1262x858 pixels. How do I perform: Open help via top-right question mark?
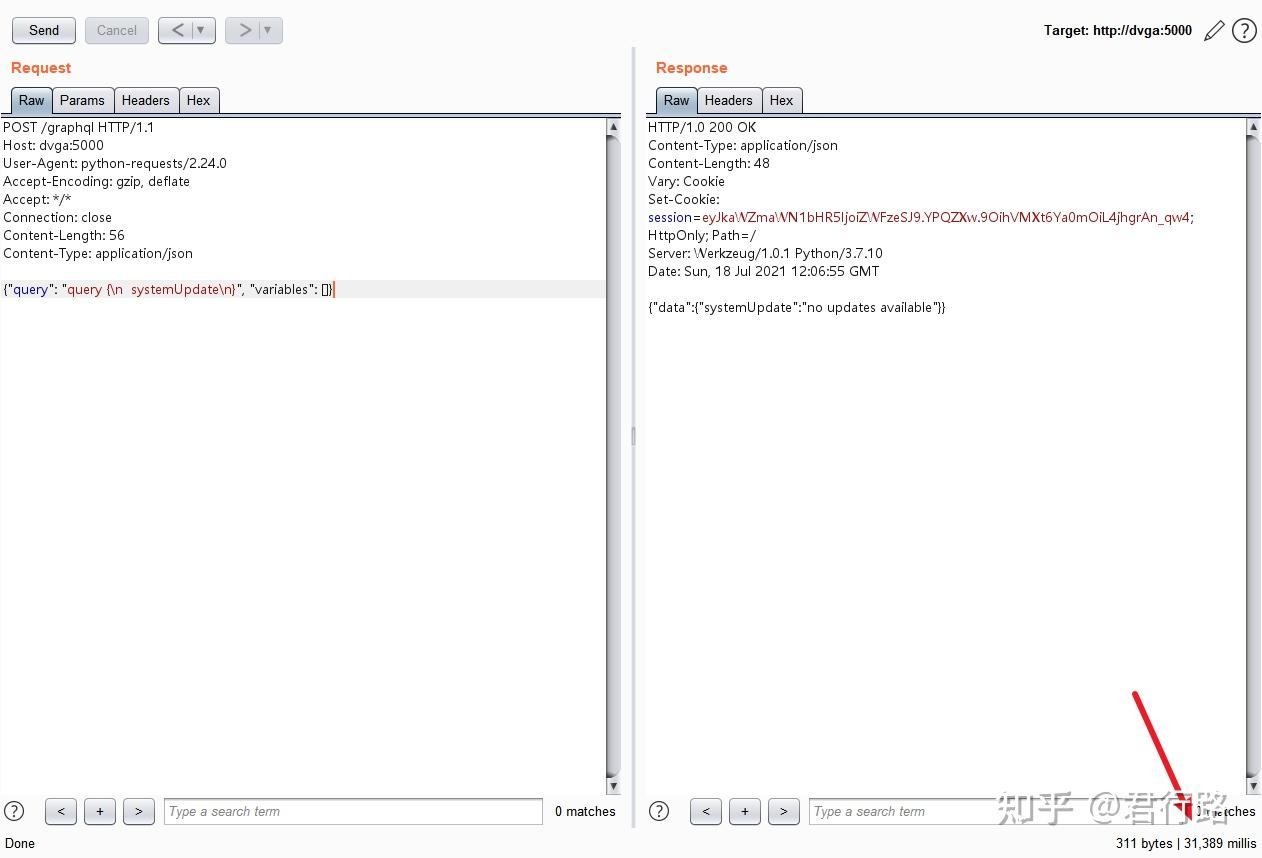click(x=1244, y=31)
